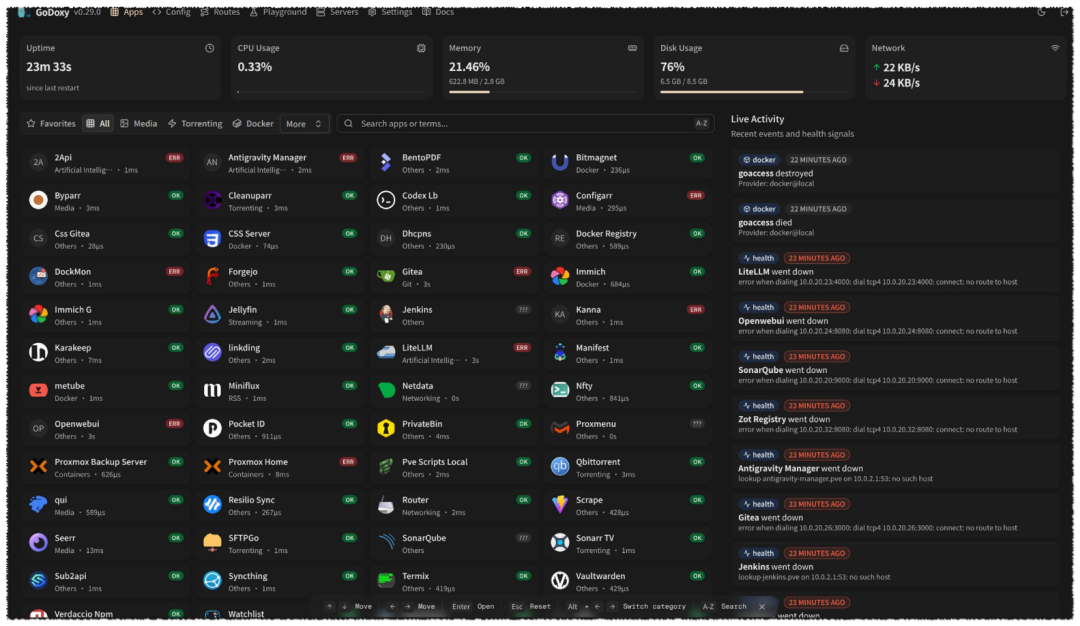The height and width of the screenshot is (626, 1080).
Task: Open the PrivateBin yellow icon
Action: [x=386, y=428]
